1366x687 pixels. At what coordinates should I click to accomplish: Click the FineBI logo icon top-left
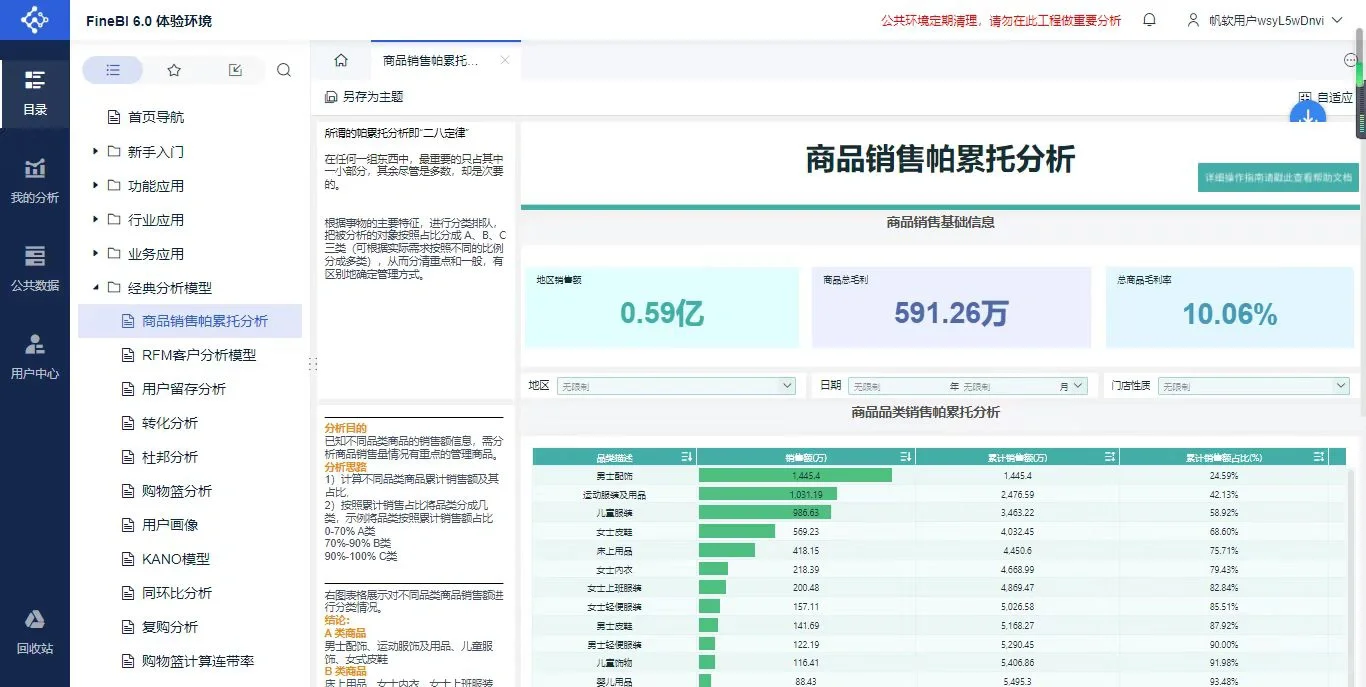click(x=34, y=19)
